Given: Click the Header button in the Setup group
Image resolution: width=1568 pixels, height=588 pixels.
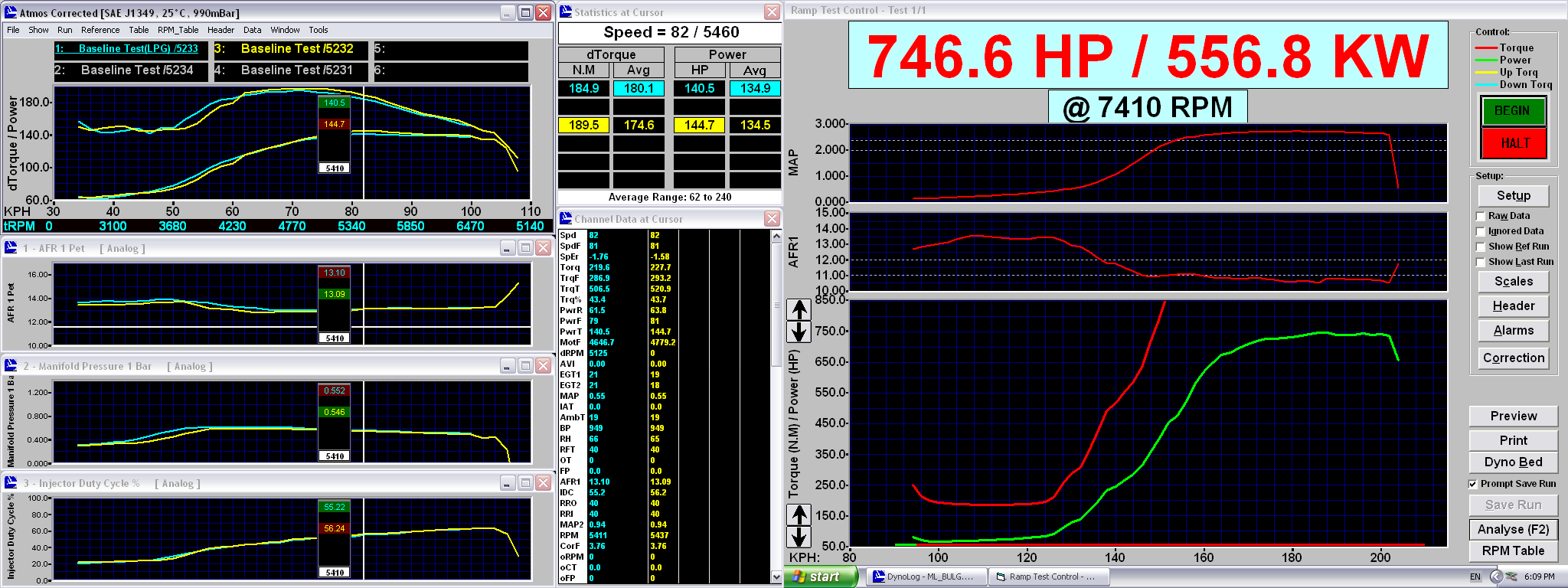Looking at the screenshot, I should point(1514,306).
